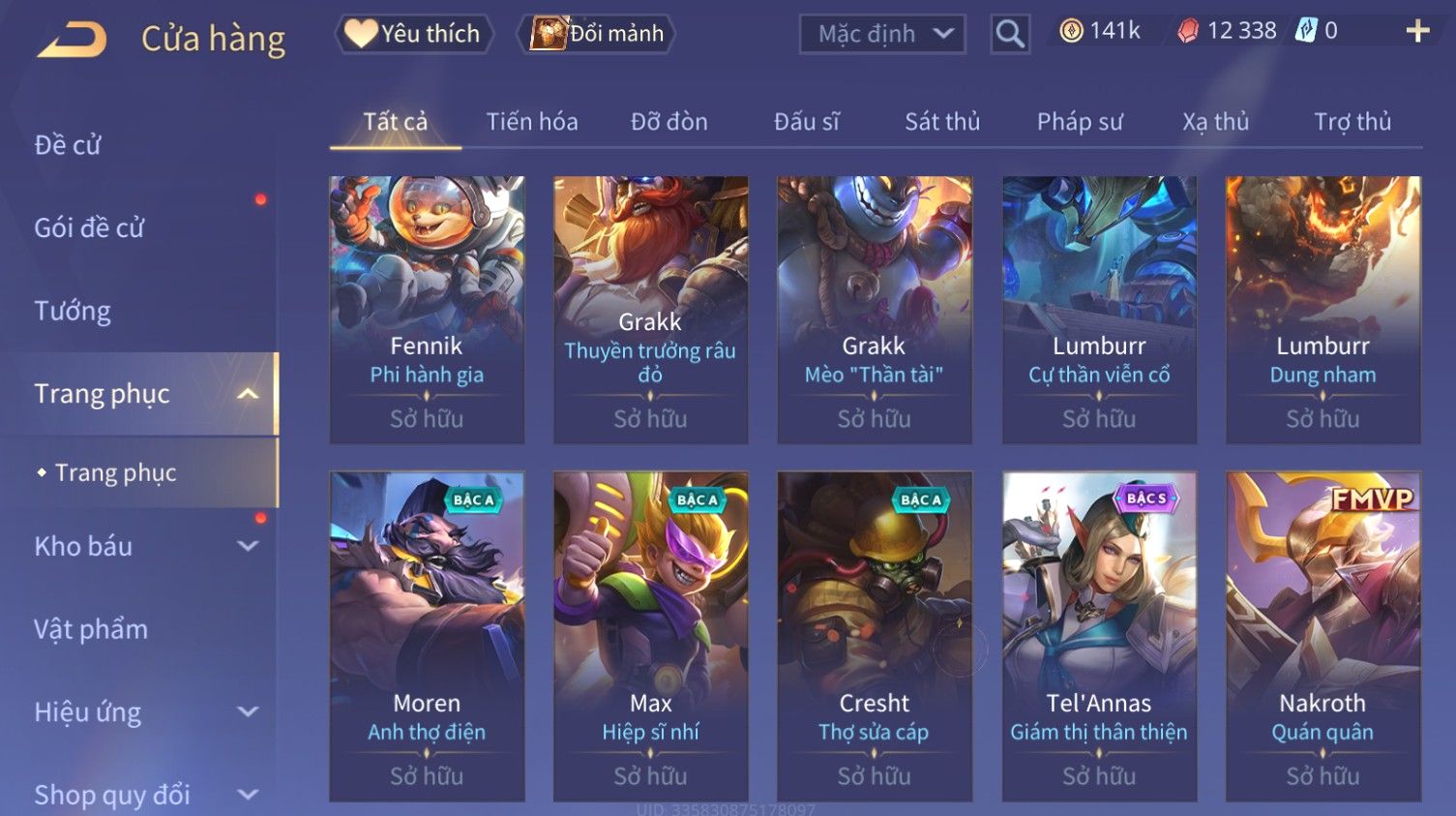Click the blue voucher currency icon

click(1306, 31)
